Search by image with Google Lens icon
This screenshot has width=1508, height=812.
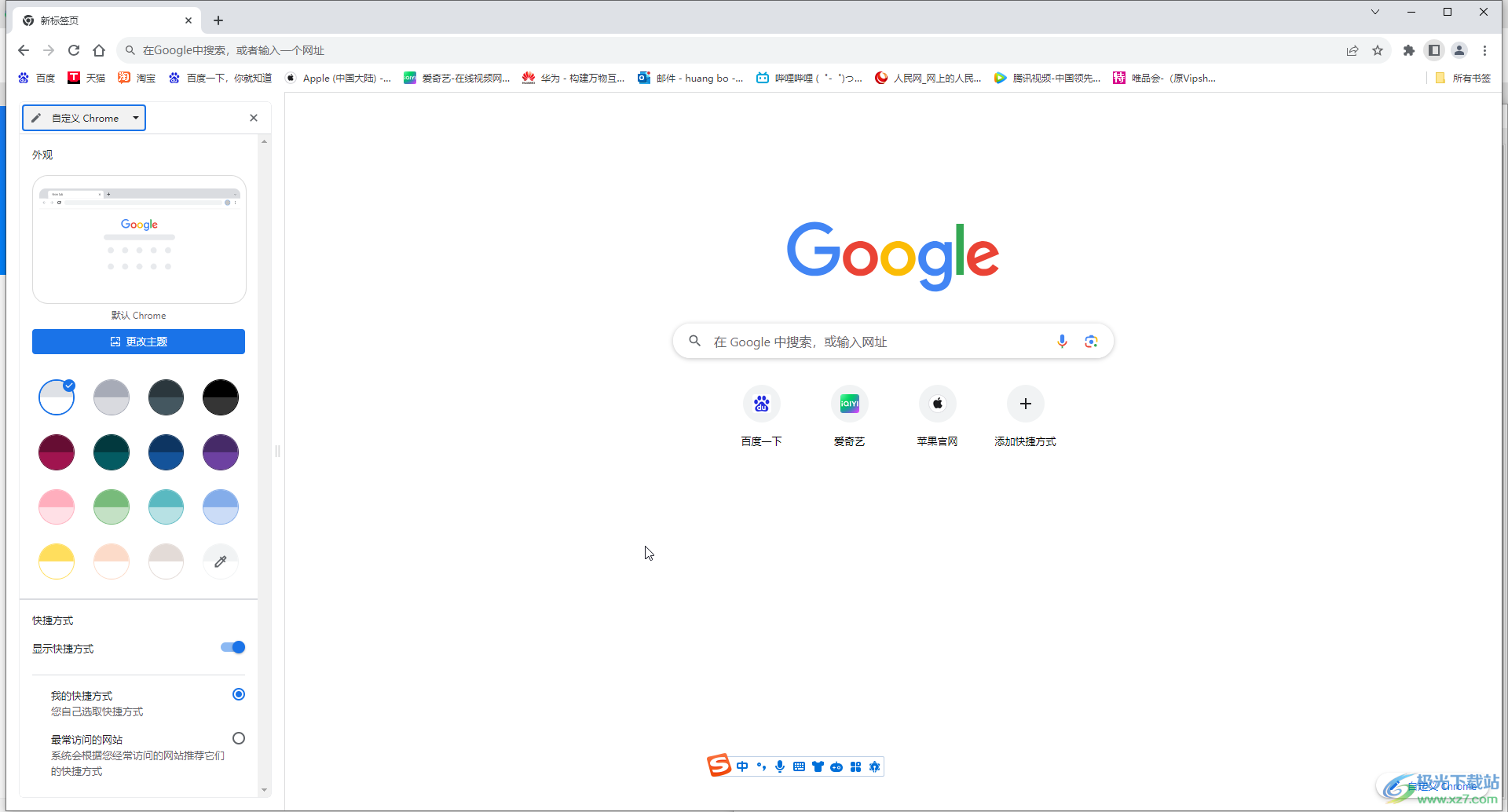tap(1091, 342)
